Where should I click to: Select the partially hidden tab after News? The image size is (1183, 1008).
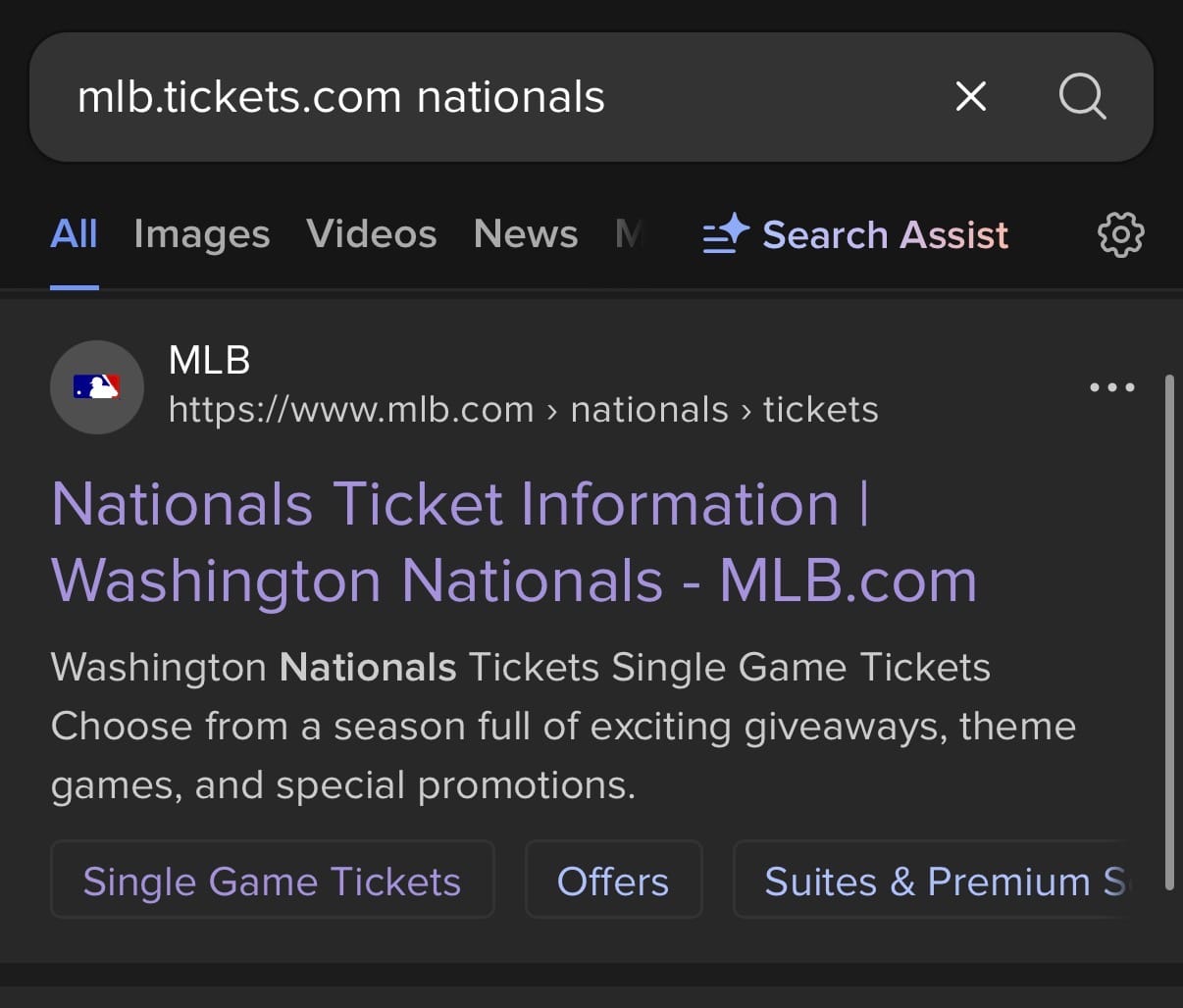click(629, 234)
